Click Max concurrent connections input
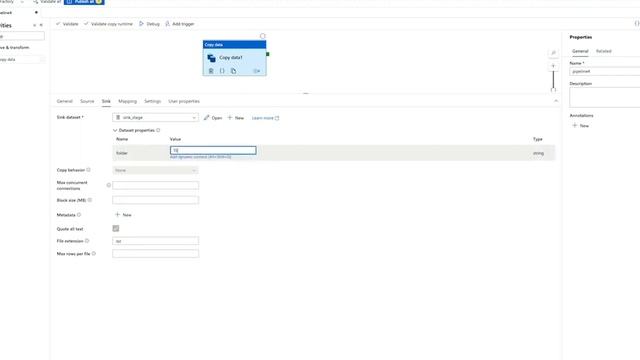Viewport: 640px width, 360px height. click(x=156, y=185)
